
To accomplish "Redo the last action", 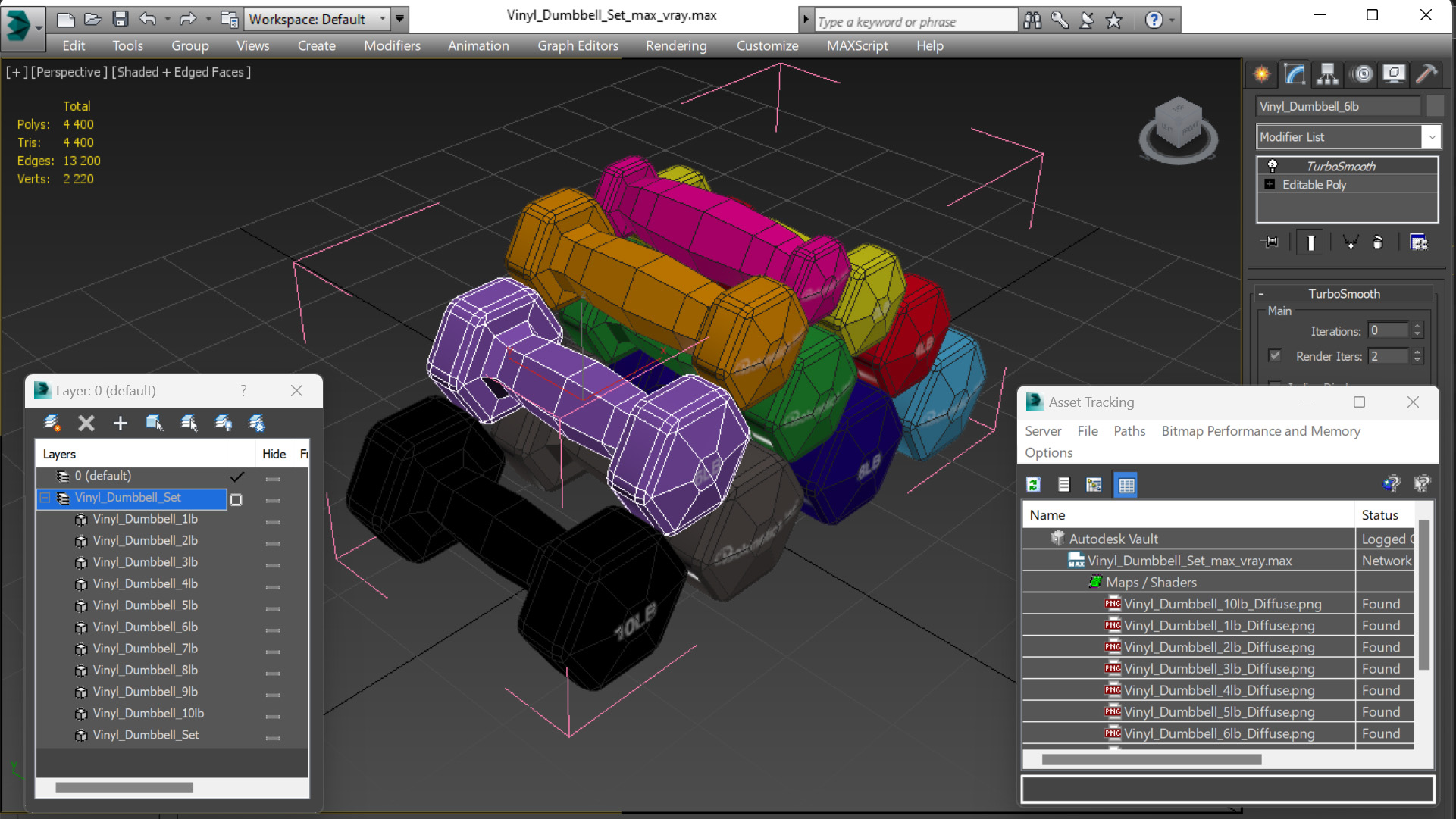I will coord(187,19).
